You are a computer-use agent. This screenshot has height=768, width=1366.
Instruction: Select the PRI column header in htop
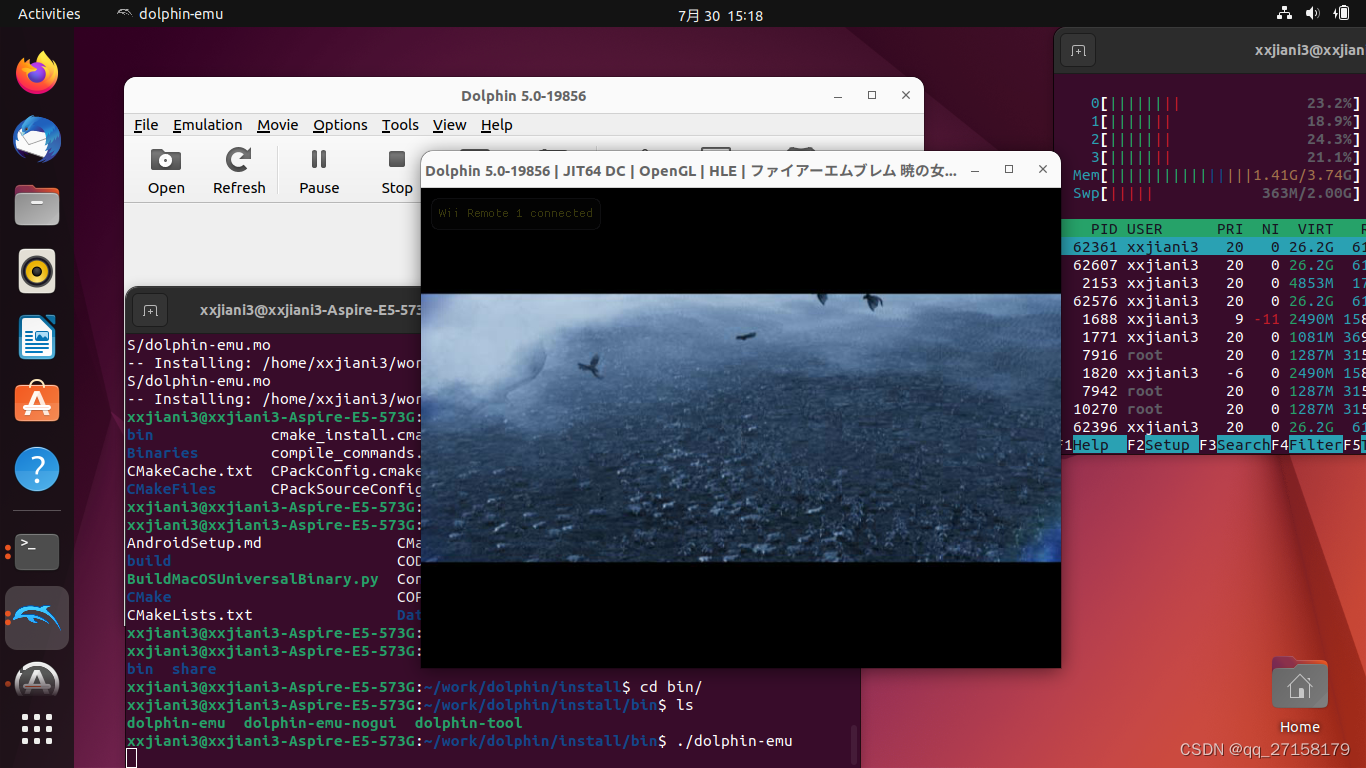click(x=1230, y=229)
